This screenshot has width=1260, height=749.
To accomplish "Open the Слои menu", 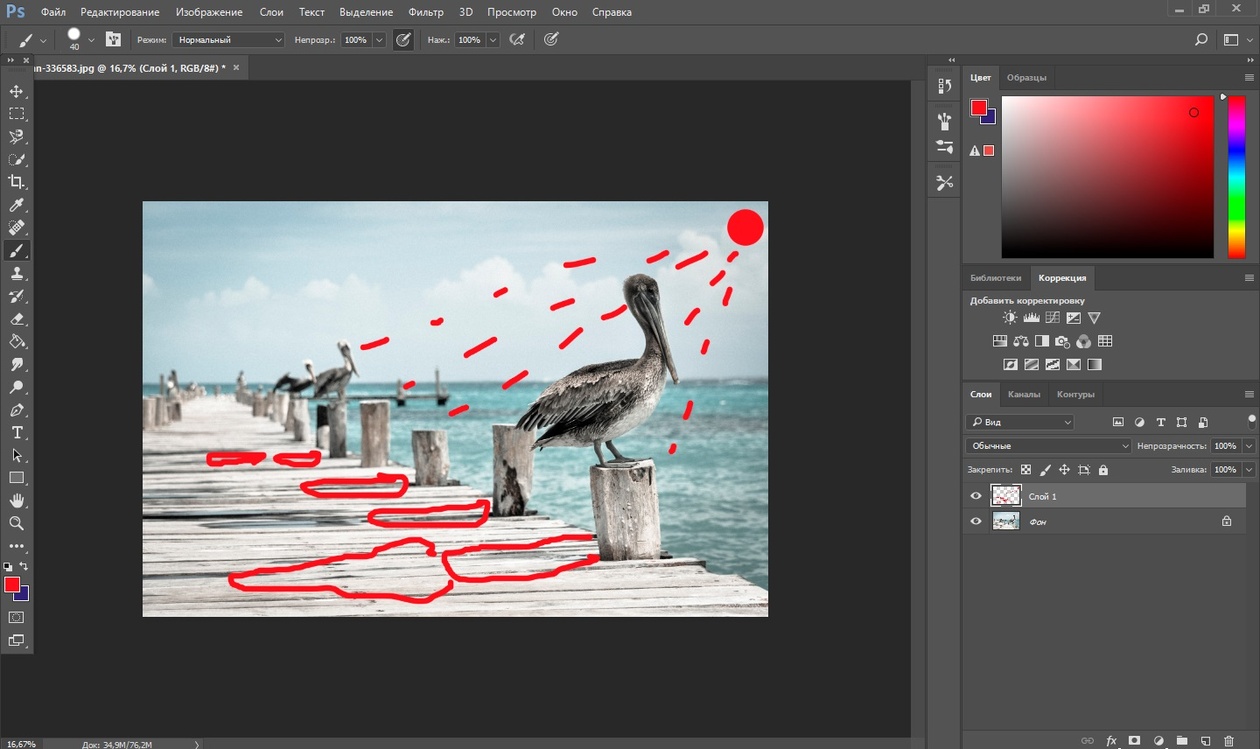I will [271, 12].
